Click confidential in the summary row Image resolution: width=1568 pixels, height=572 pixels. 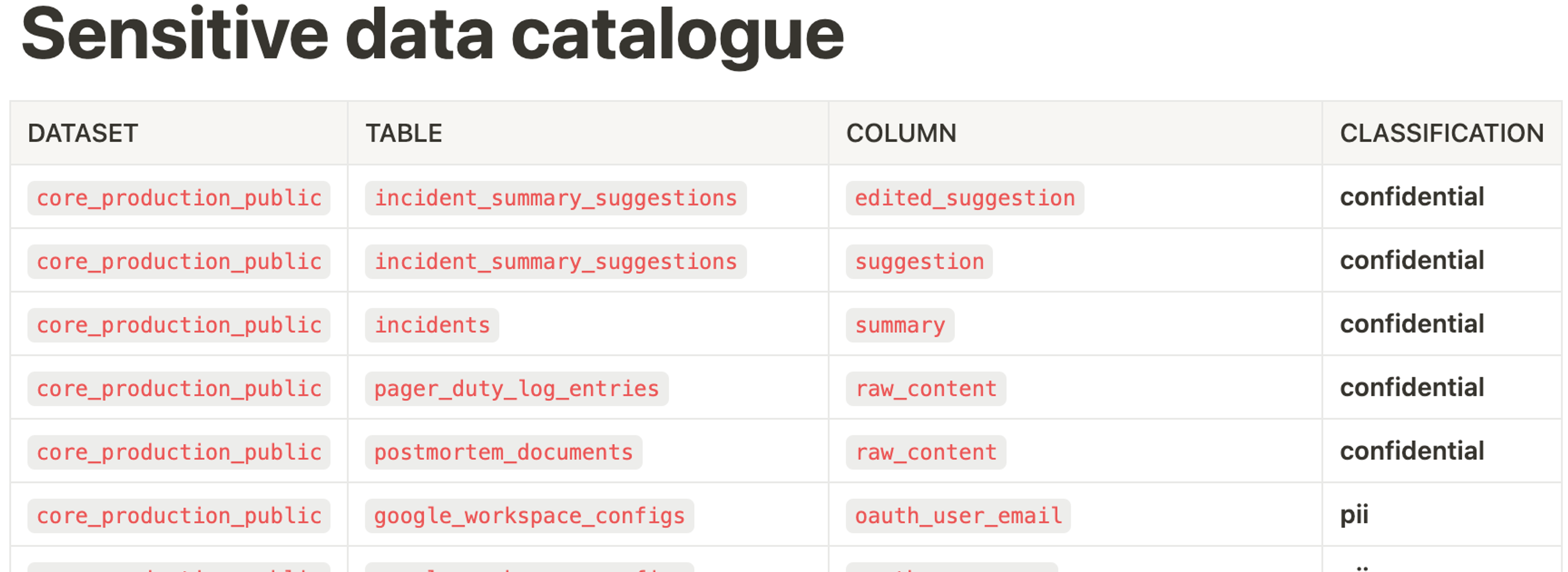tap(1411, 324)
